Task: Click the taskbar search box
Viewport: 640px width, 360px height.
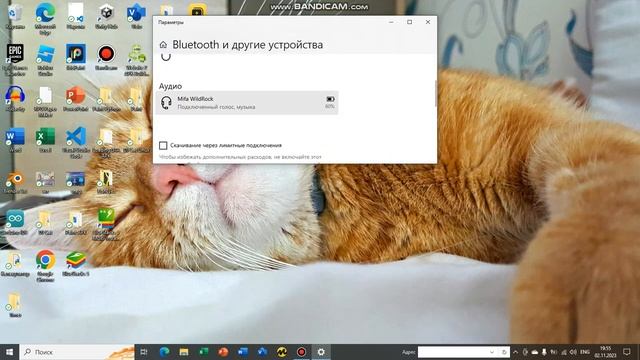Action: point(77,352)
